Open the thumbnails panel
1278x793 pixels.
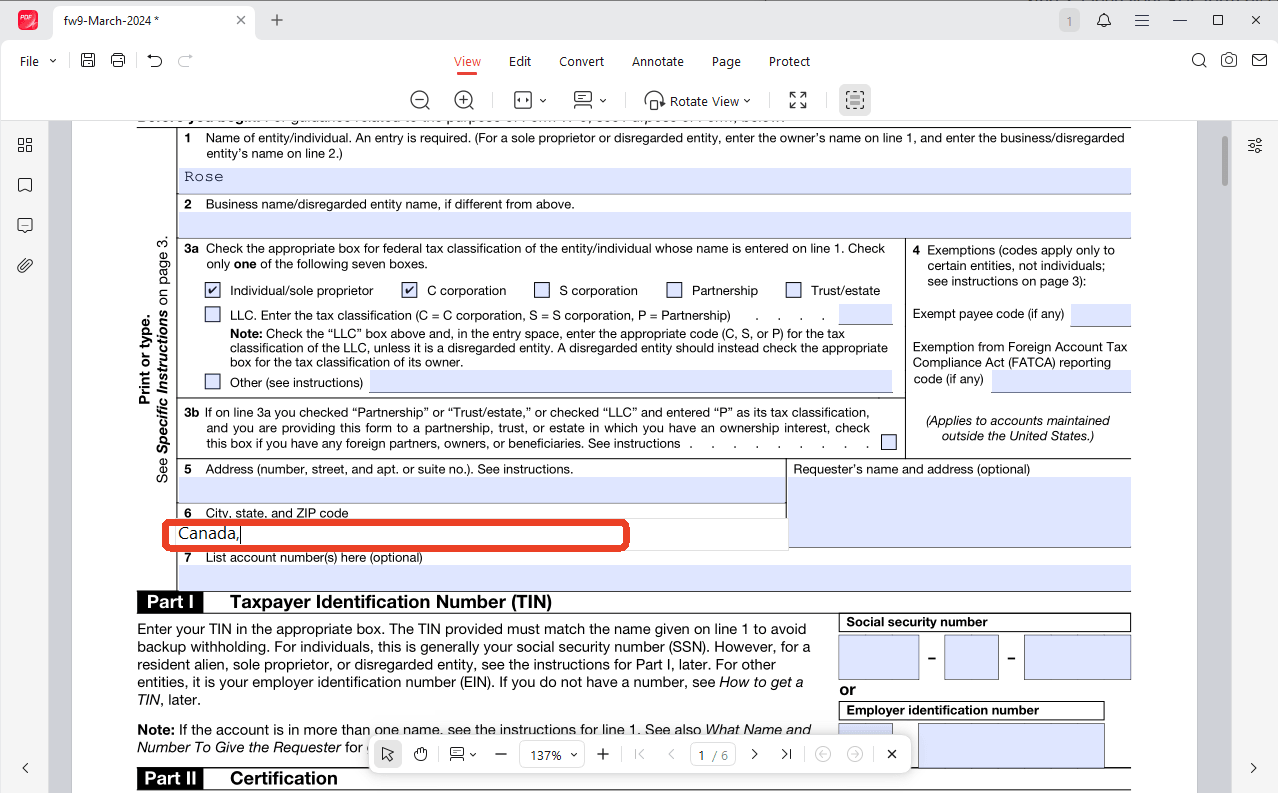25,145
